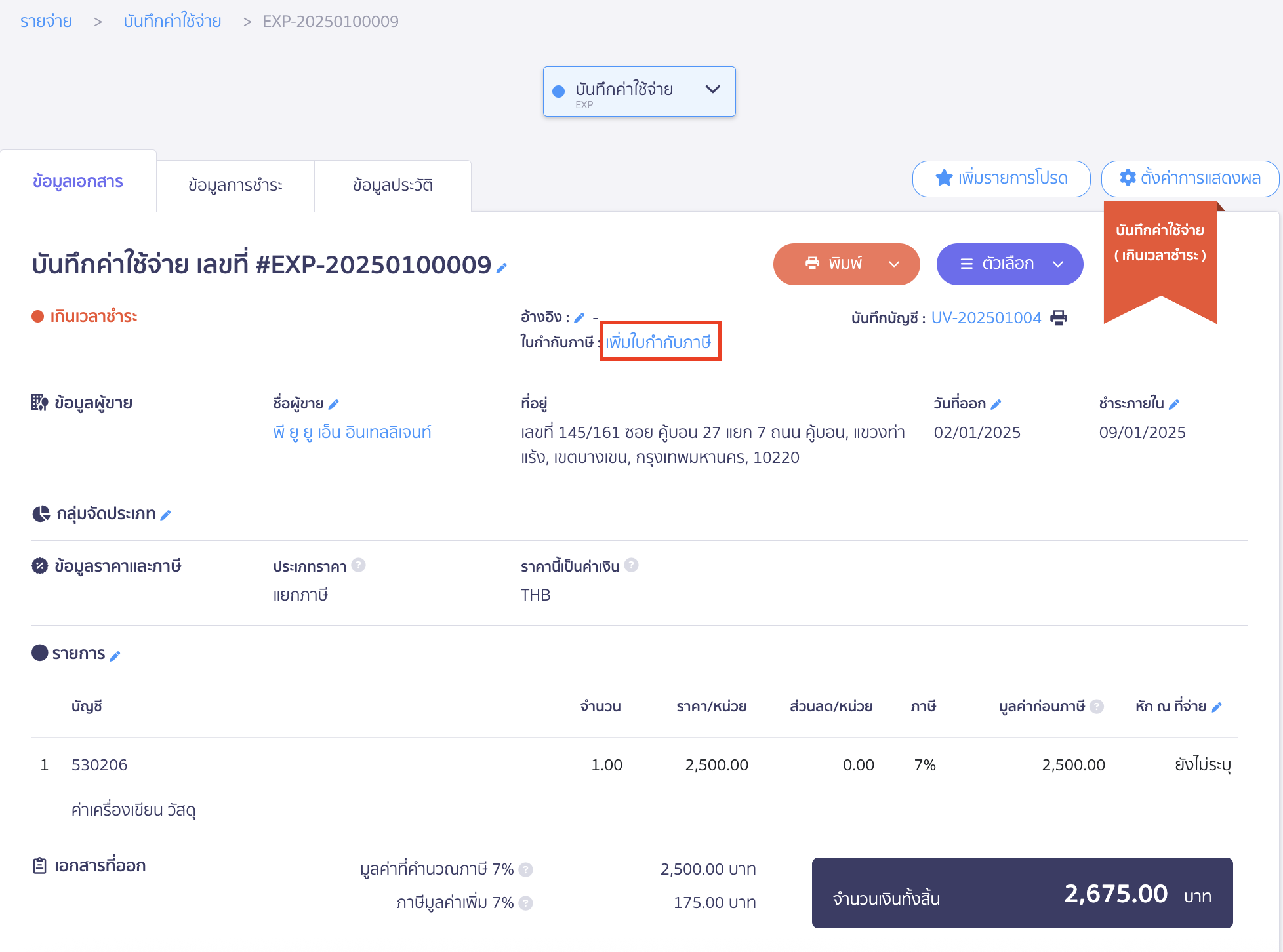Screen dimensions: 1283x952
Task: Click help icon beside ภาษีมูลค่าเพิ่ม 7%
Action: click(525, 903)
